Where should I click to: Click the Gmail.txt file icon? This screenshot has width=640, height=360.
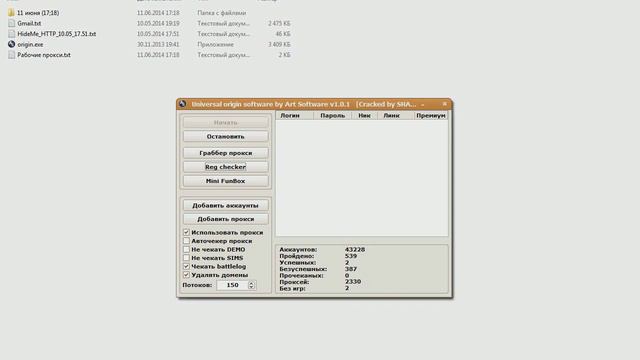pyautogui.click(x=11, y=23)
